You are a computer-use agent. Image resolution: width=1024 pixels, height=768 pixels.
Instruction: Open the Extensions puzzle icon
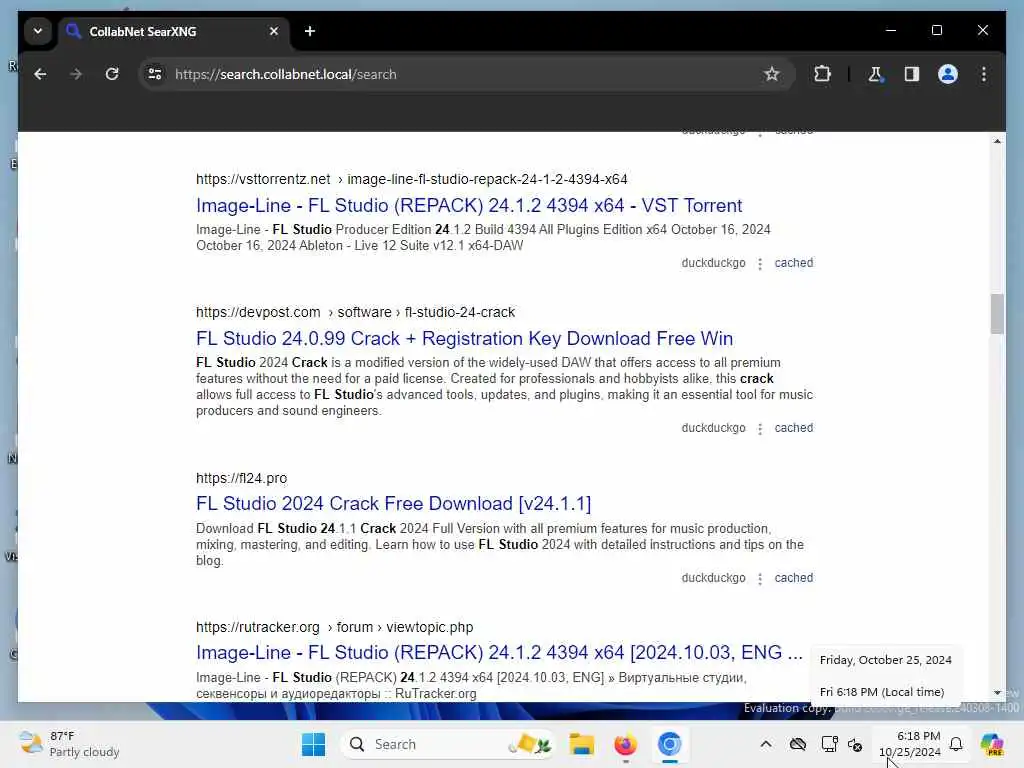coord(822,74)
